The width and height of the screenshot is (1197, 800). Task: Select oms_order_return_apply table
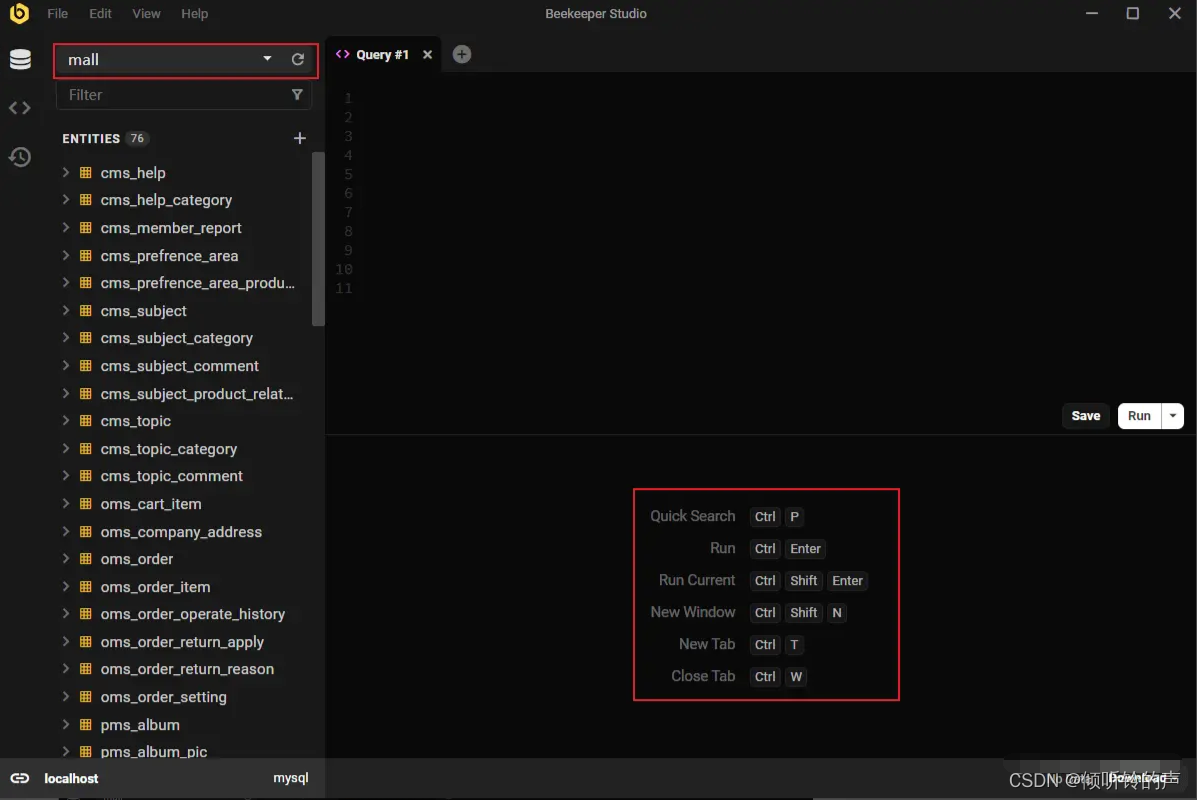(x=182, y=642)
